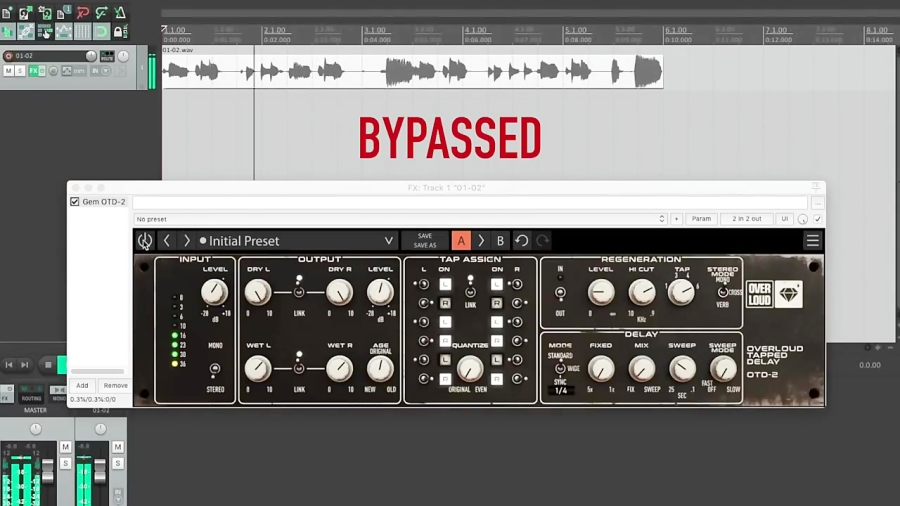The image size is (900, 506).
Task: Click the REGENERATION HI CUT knob
Action: (x=642, y=293)
